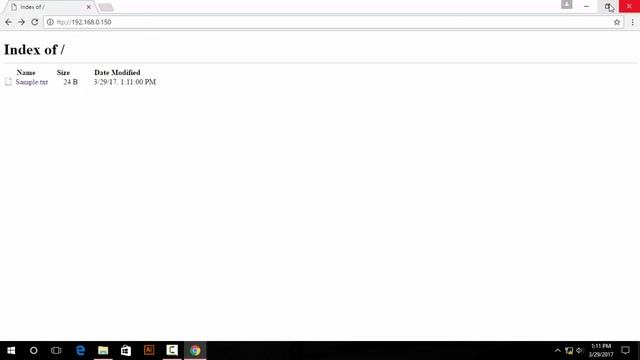The image size is (640, 360).
Task: Close the Chrome window
Action: (629, 6)
